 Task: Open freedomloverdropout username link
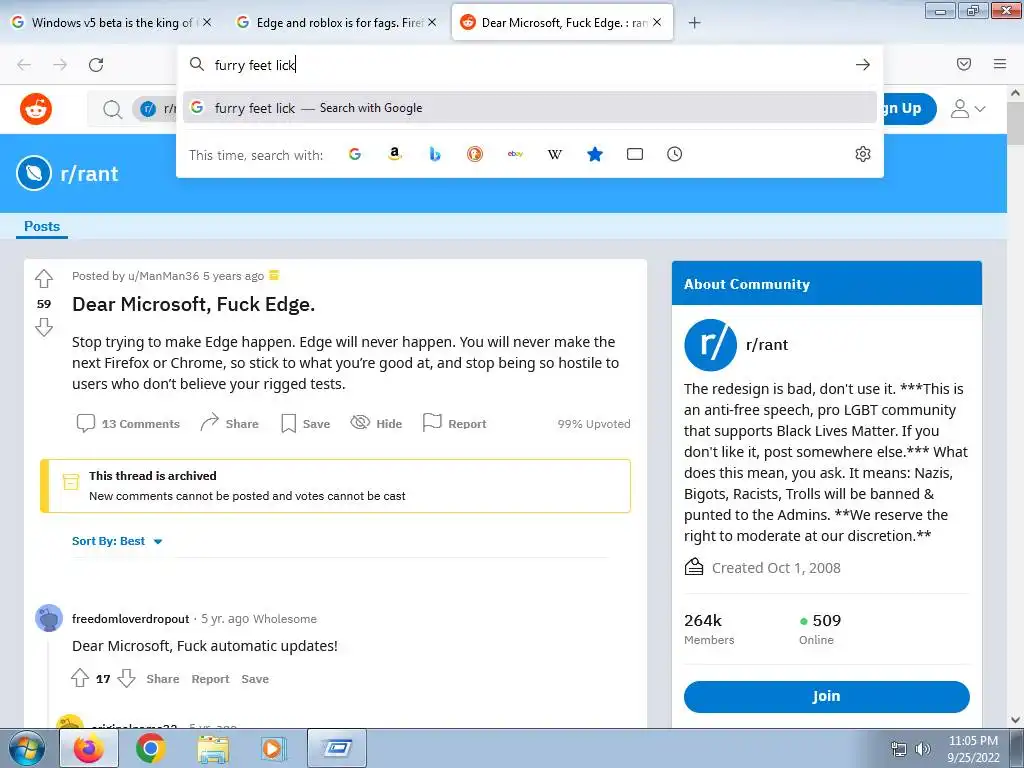coord(131,618)
